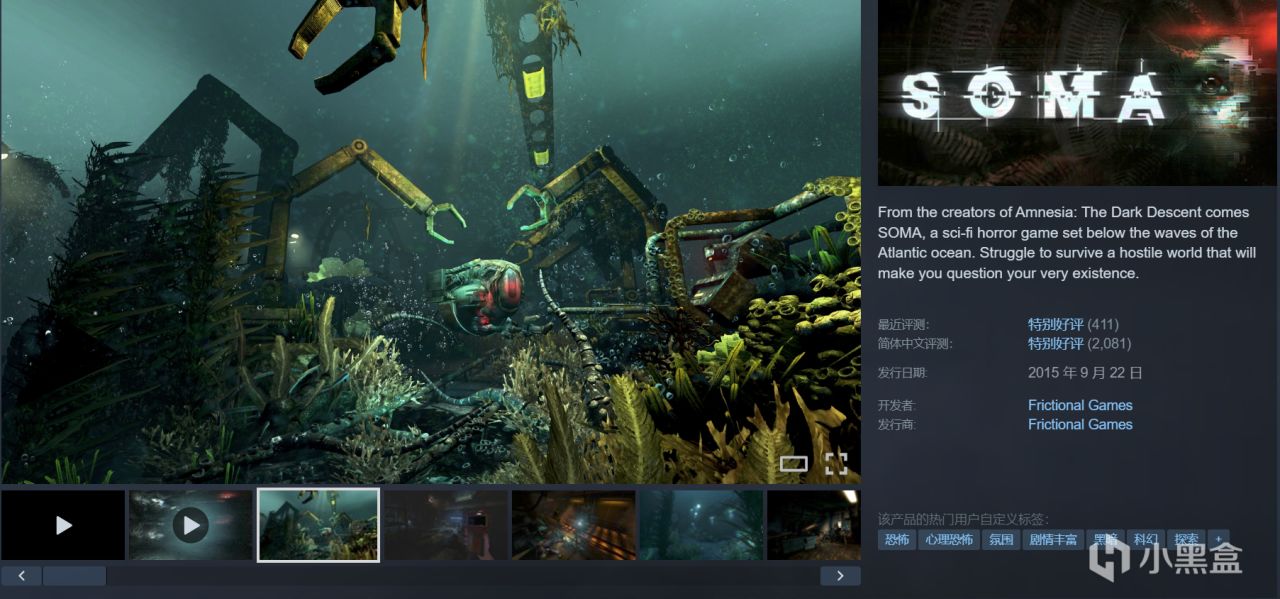Click the thumbnail strip scrollbar handle
The width and height of the screenshot is (1280, 599).
(74, 576)
